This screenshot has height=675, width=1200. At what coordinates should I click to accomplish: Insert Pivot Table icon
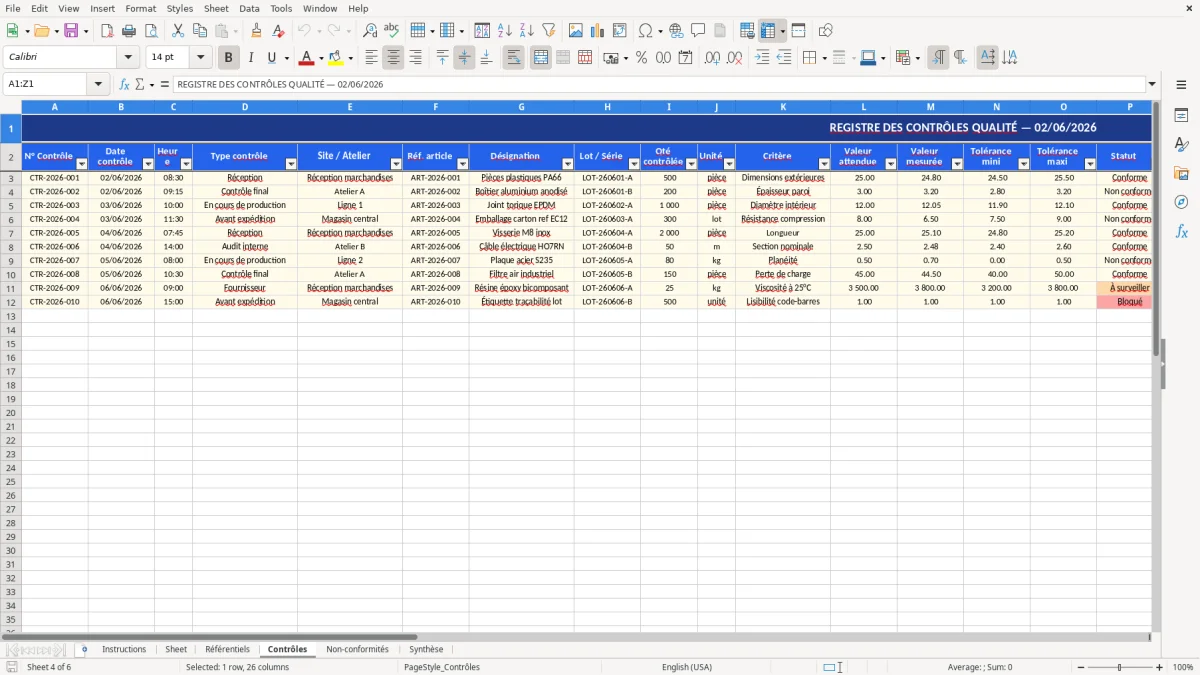click(x=620, y=31)
